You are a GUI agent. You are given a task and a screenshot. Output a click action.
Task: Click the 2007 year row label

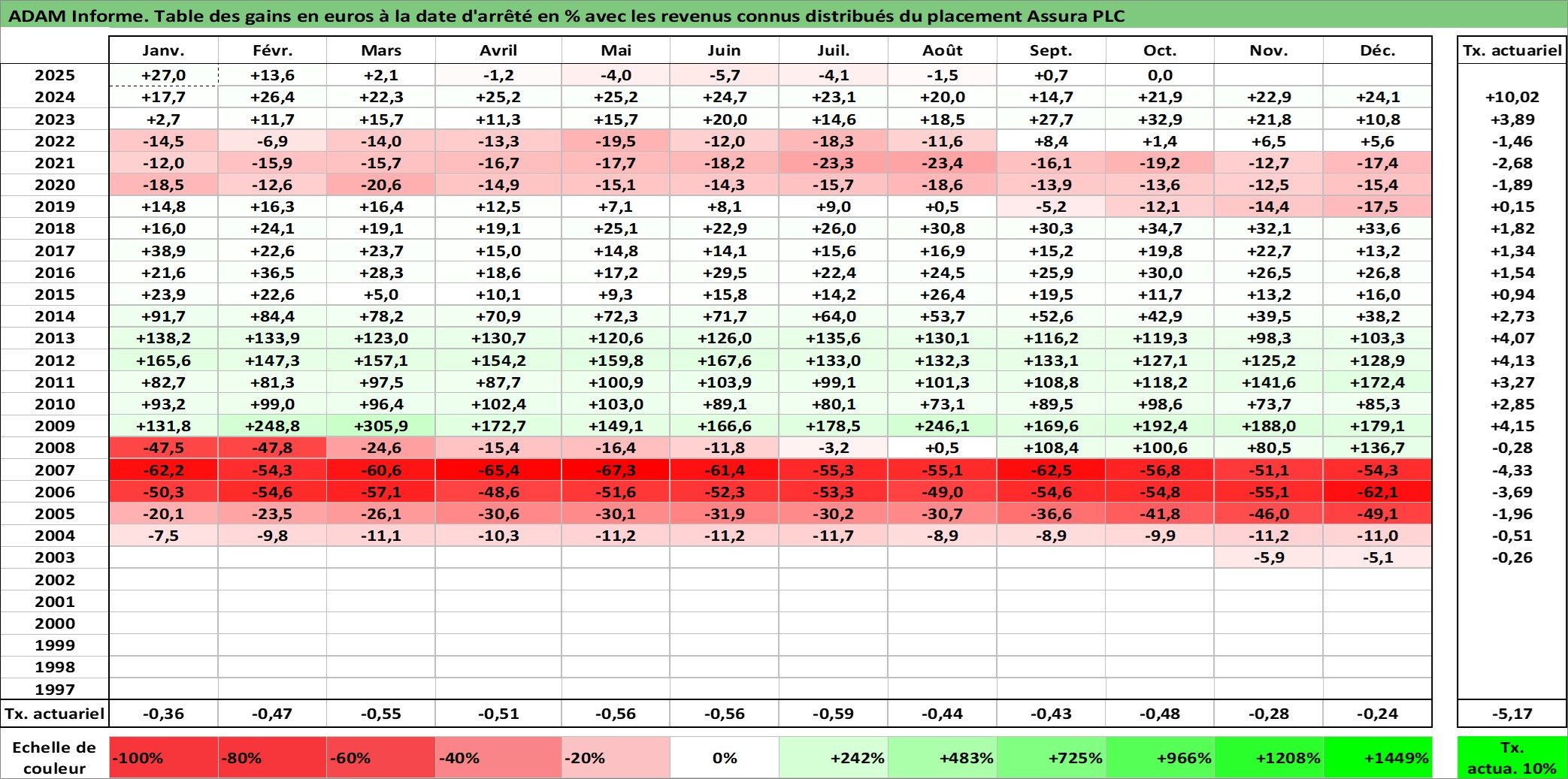click(x=55, y=470)
